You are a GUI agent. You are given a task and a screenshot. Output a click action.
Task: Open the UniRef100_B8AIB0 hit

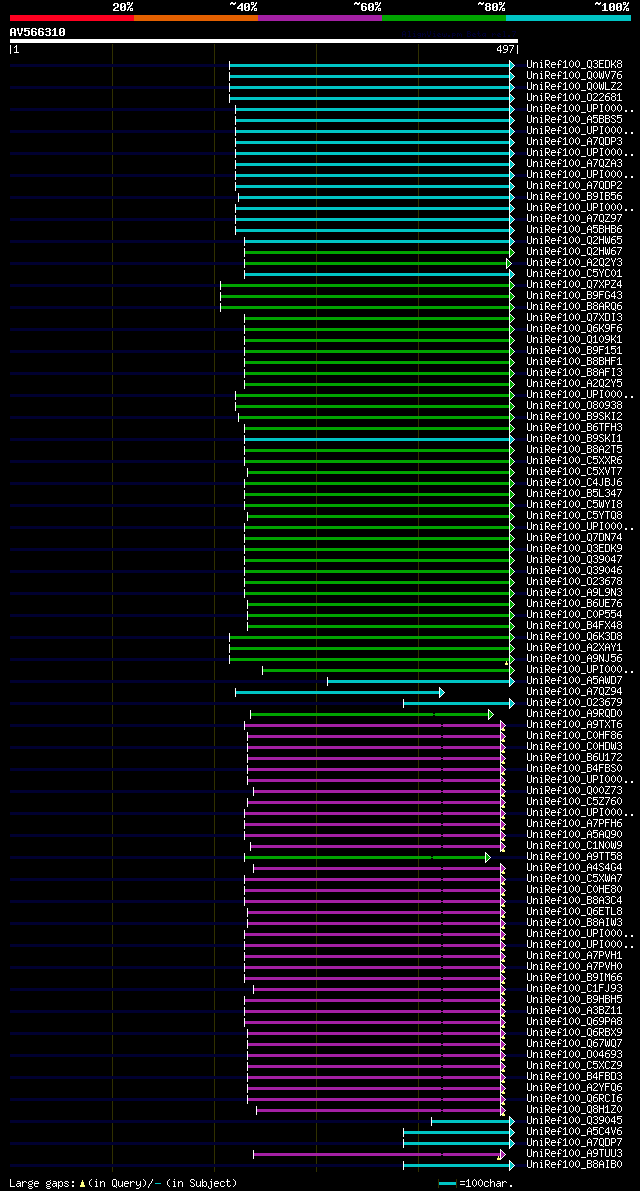pos(574,1165)
